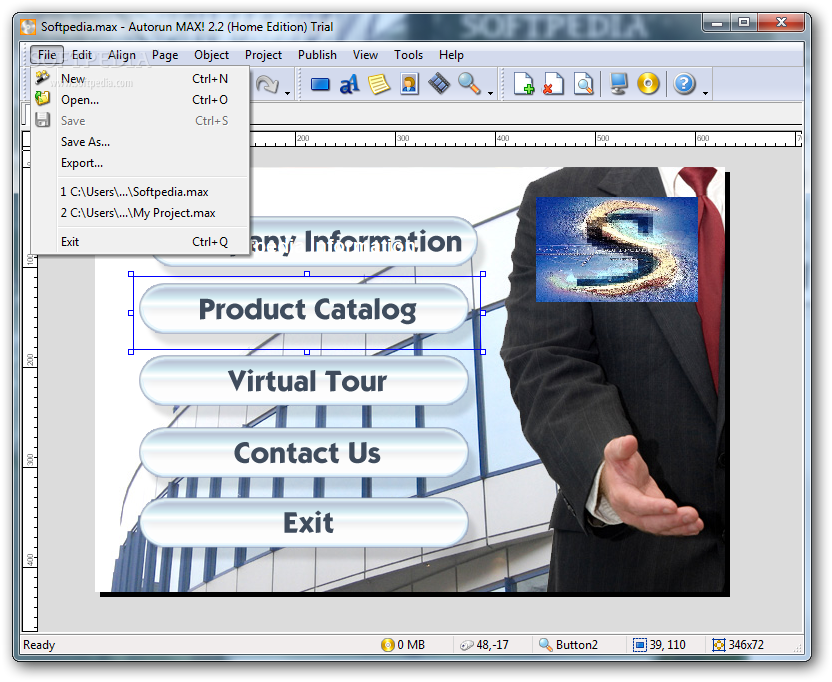Select the Contact Us button object
Viewport: 832px width, 682px height.
click(305, 453)
